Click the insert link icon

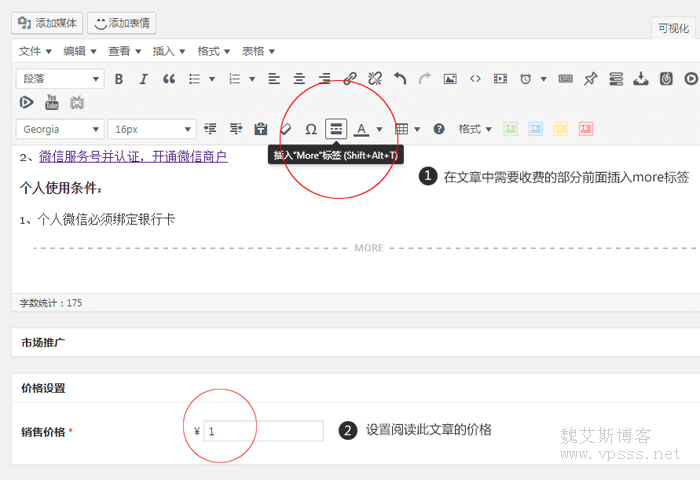[x=350, y=78]
